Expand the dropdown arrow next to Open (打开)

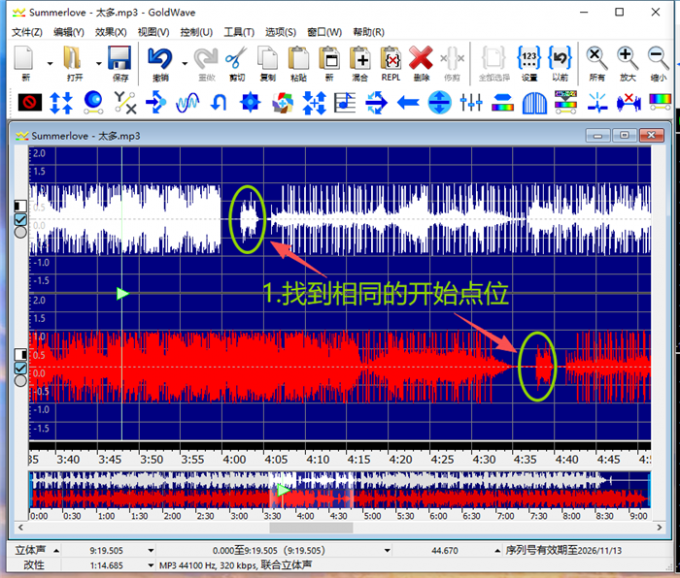tap(97, 63)
